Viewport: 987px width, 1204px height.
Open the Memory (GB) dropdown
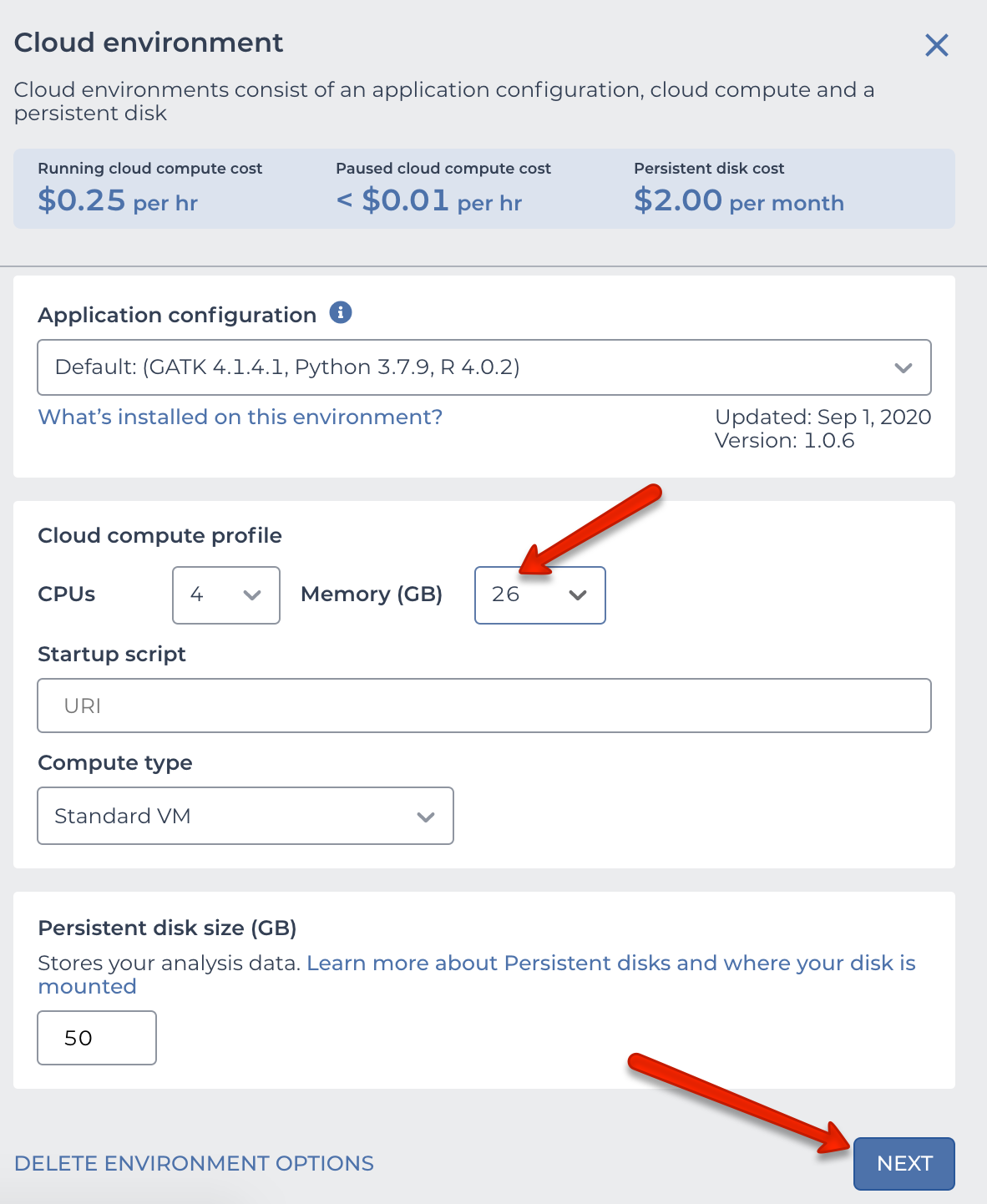point(540,595)
